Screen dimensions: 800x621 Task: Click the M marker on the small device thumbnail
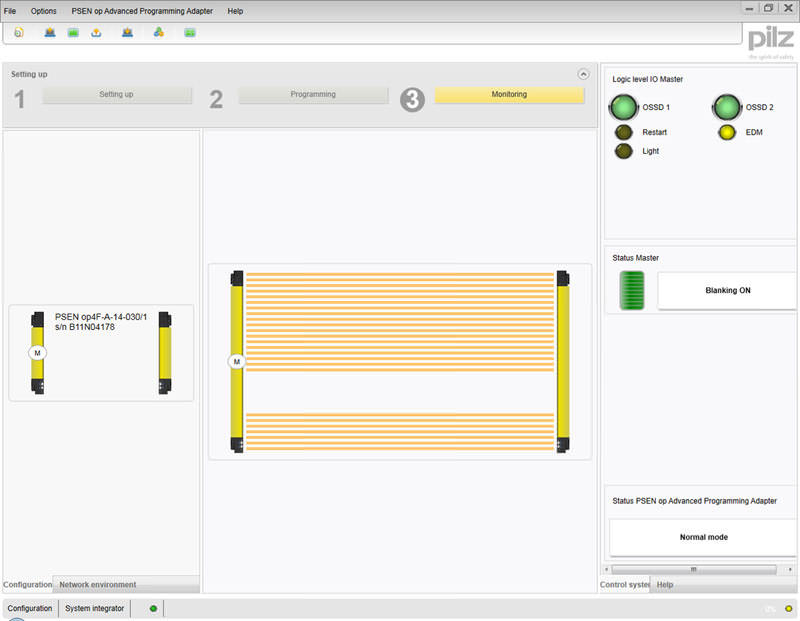click(x=37, y=353)
